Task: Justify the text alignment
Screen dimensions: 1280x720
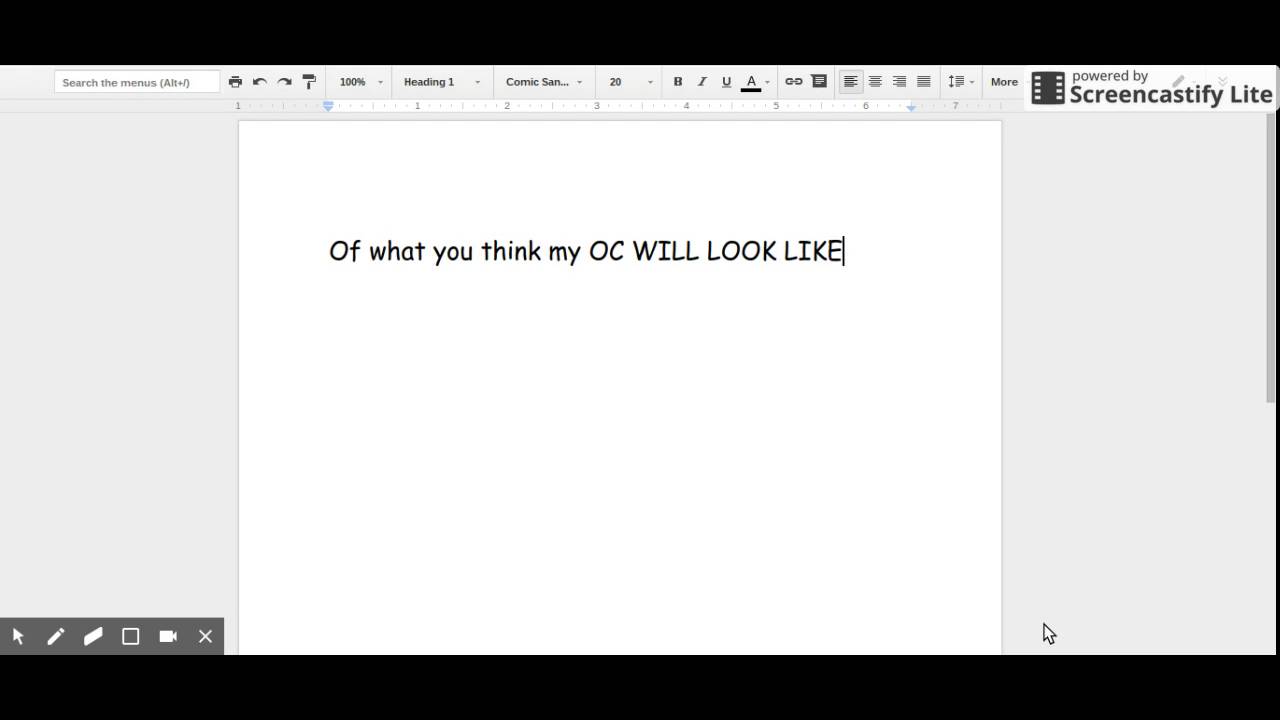Action: (x=924, y=82)
